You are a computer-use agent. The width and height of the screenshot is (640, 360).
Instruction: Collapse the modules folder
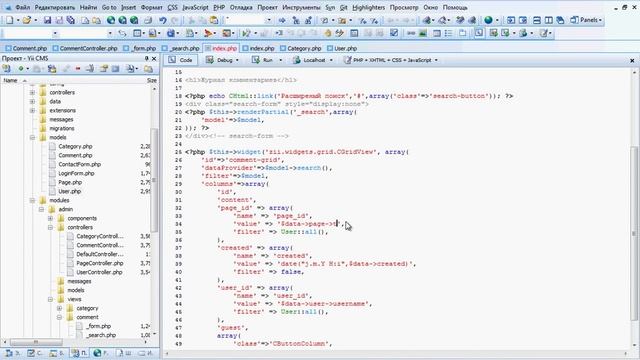[x=32, y=200]
